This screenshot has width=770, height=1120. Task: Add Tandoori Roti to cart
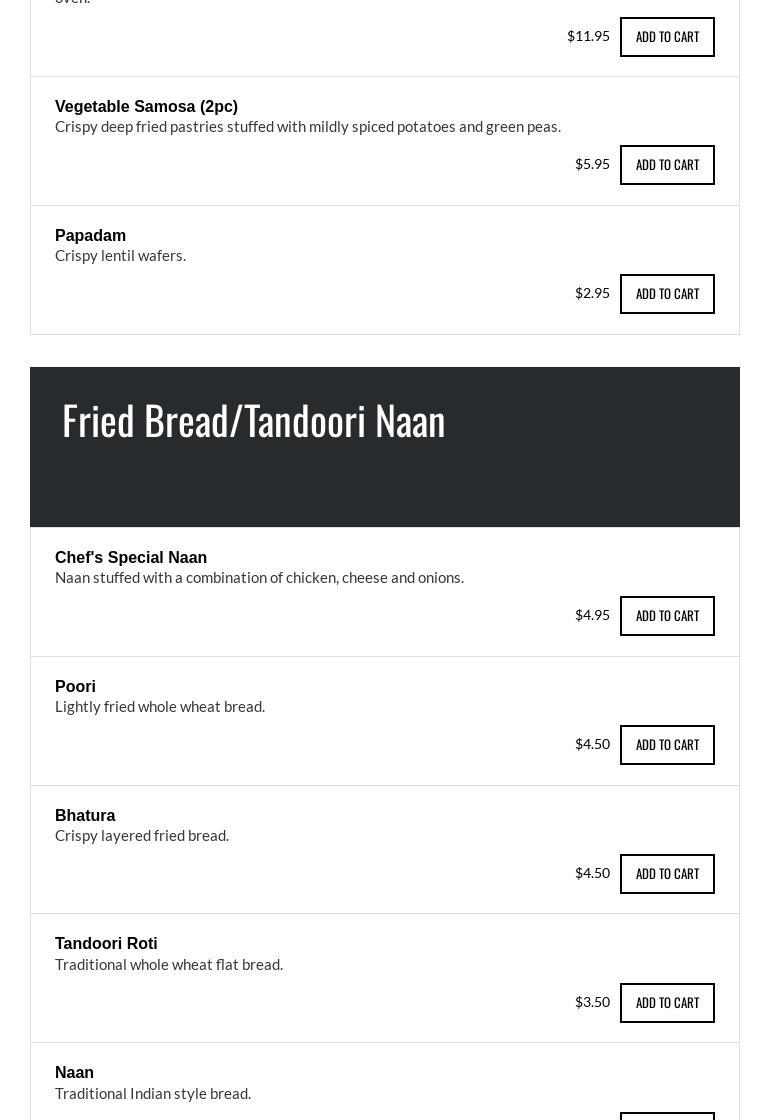(x=667, y=1003)
